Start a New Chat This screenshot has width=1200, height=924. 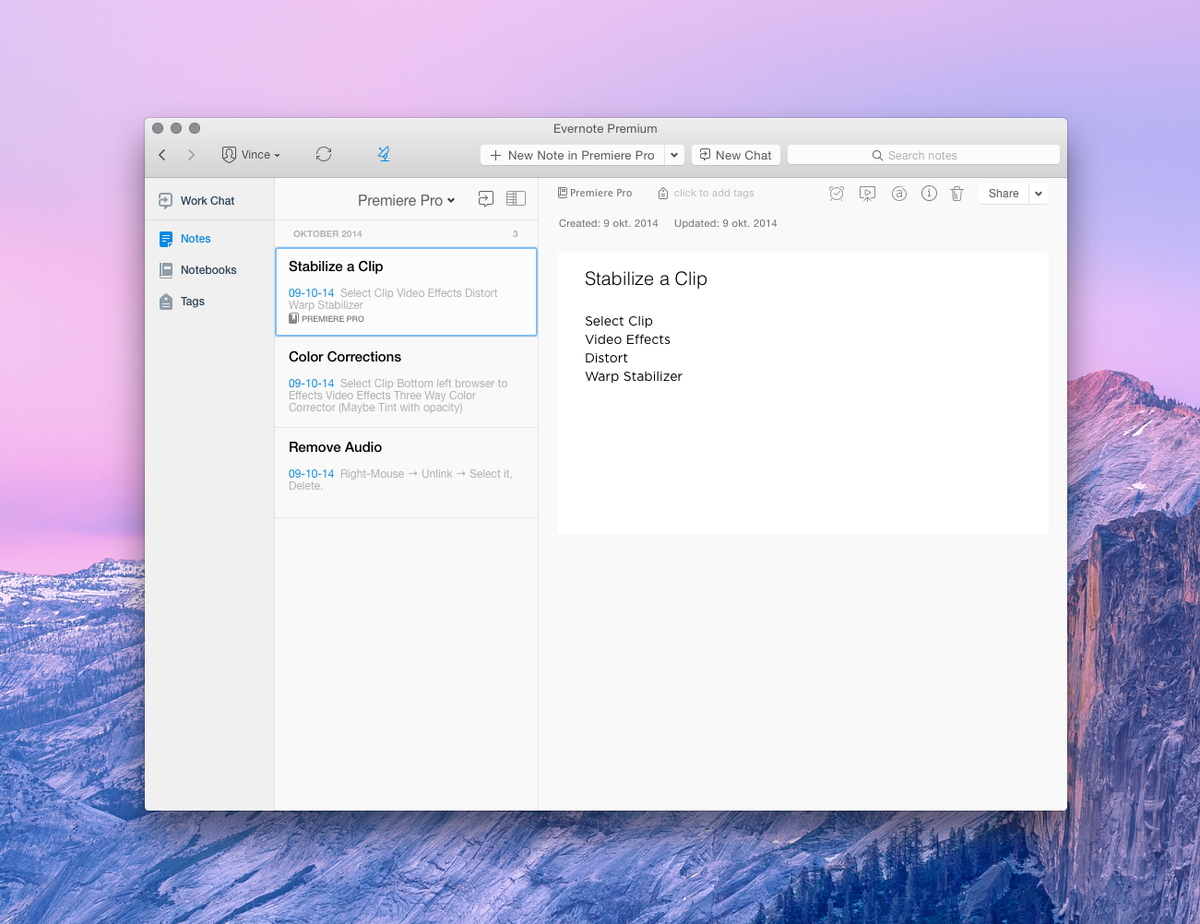[735, 155]
